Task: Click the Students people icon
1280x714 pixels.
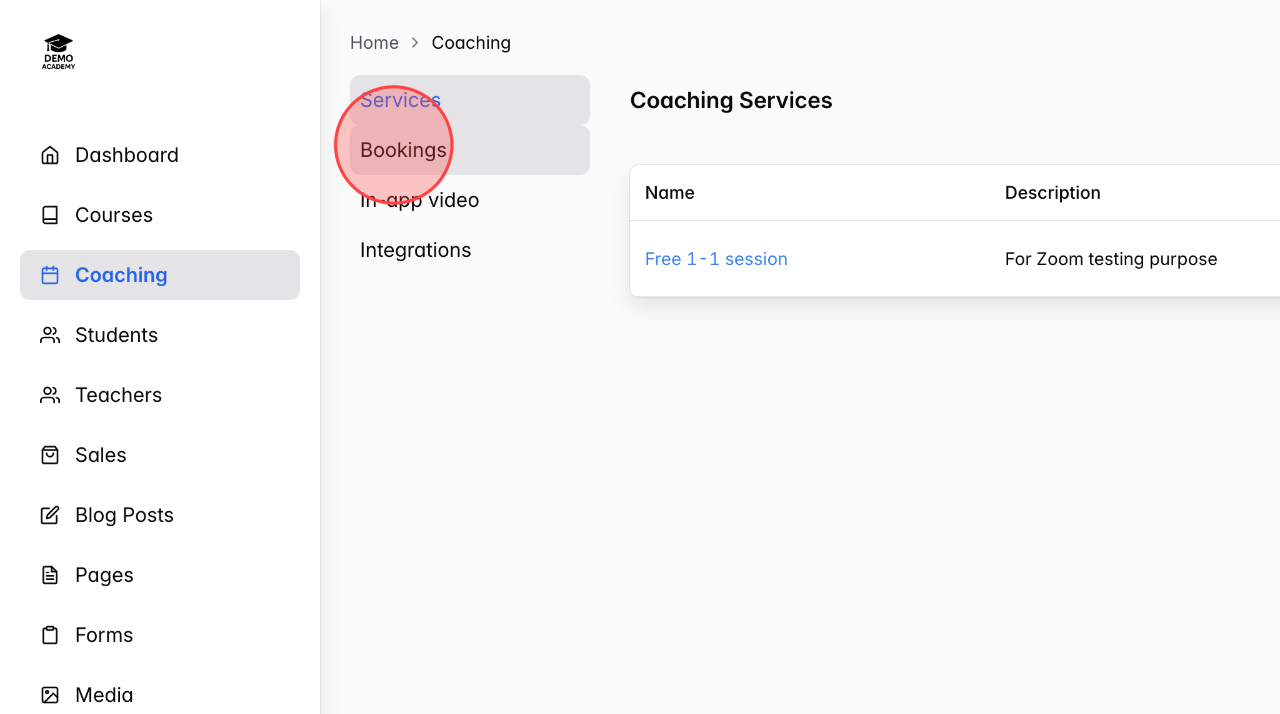Action: point(50,335)
